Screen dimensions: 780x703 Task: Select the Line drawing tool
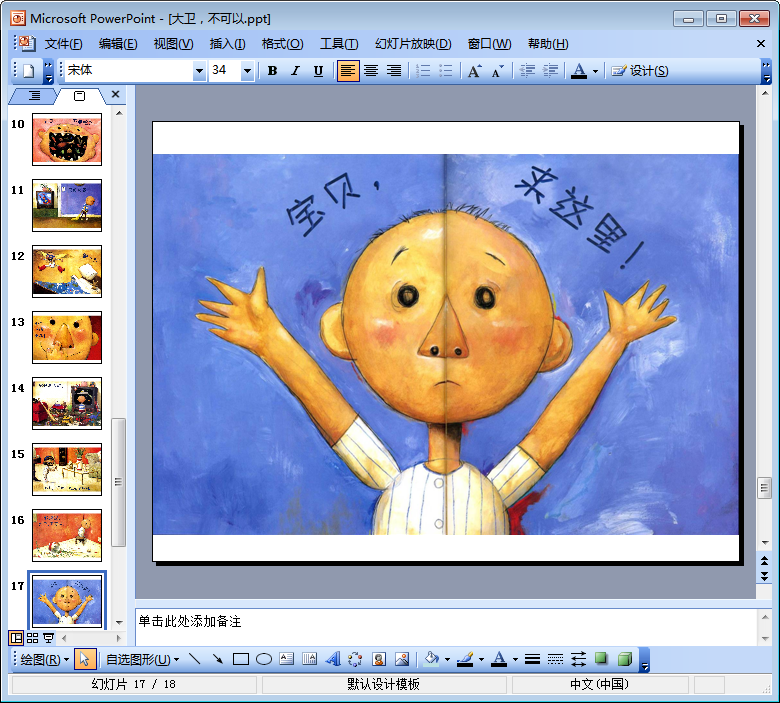pos(195,660)
